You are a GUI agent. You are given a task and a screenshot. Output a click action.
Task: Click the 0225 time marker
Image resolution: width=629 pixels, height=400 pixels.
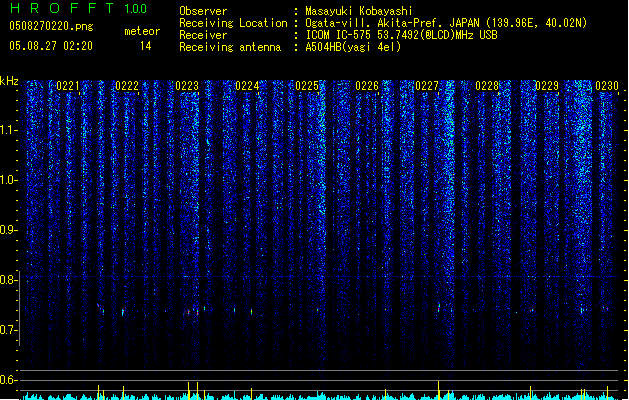(x=307, y=86)
